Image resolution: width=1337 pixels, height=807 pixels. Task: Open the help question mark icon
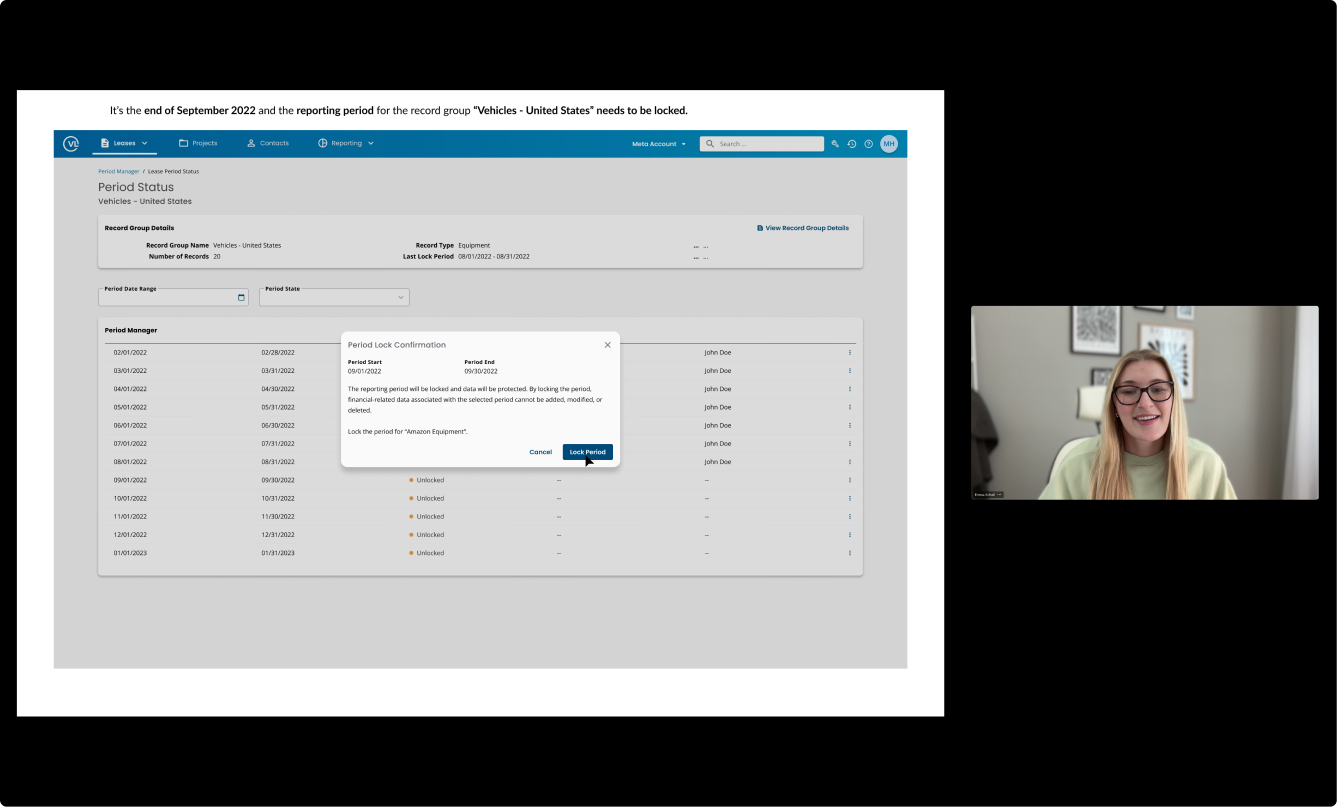point(868,144)
